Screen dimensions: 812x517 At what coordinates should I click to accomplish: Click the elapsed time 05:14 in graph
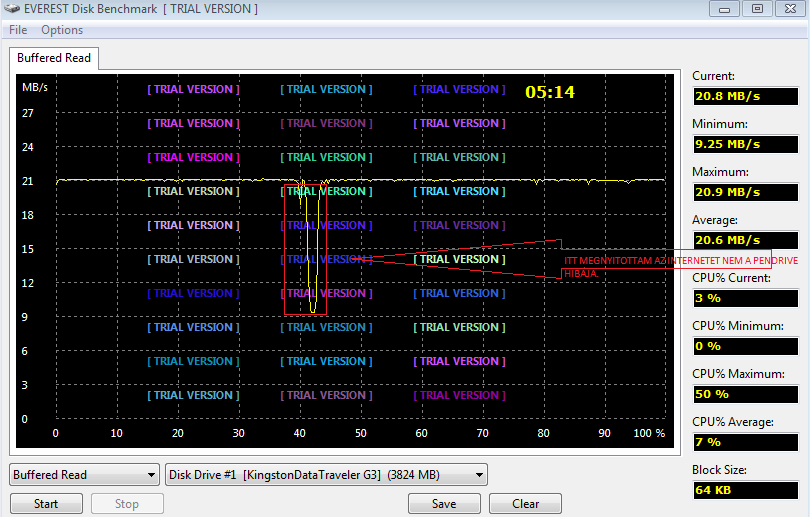pos(550,92)
